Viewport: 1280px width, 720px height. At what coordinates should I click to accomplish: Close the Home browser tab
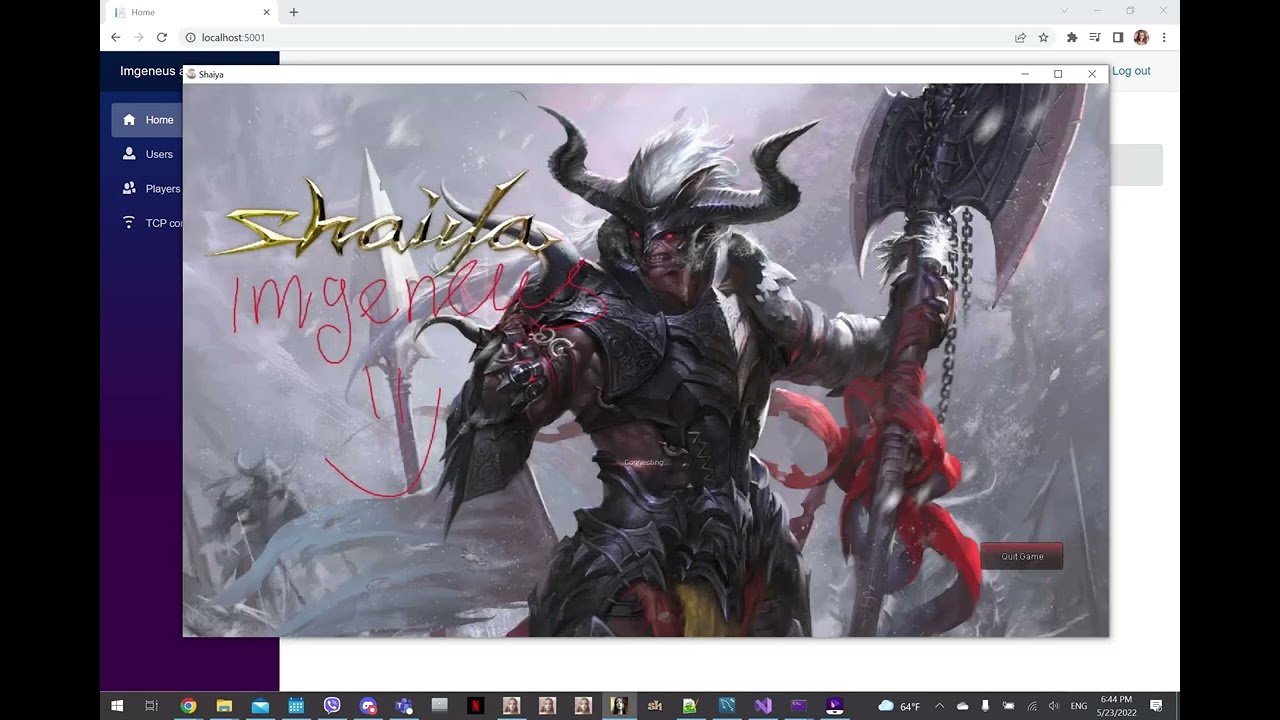coord(267,12)
